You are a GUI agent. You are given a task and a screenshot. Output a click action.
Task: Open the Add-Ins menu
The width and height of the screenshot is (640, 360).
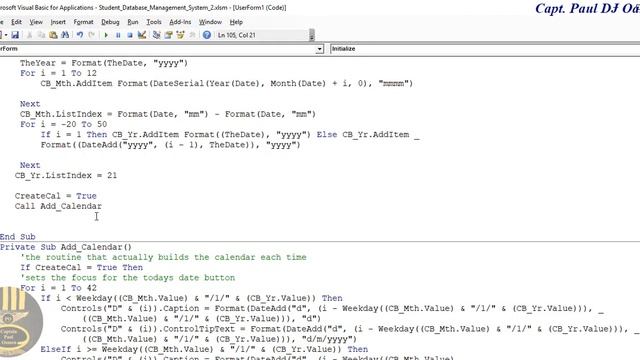point(180,22)
